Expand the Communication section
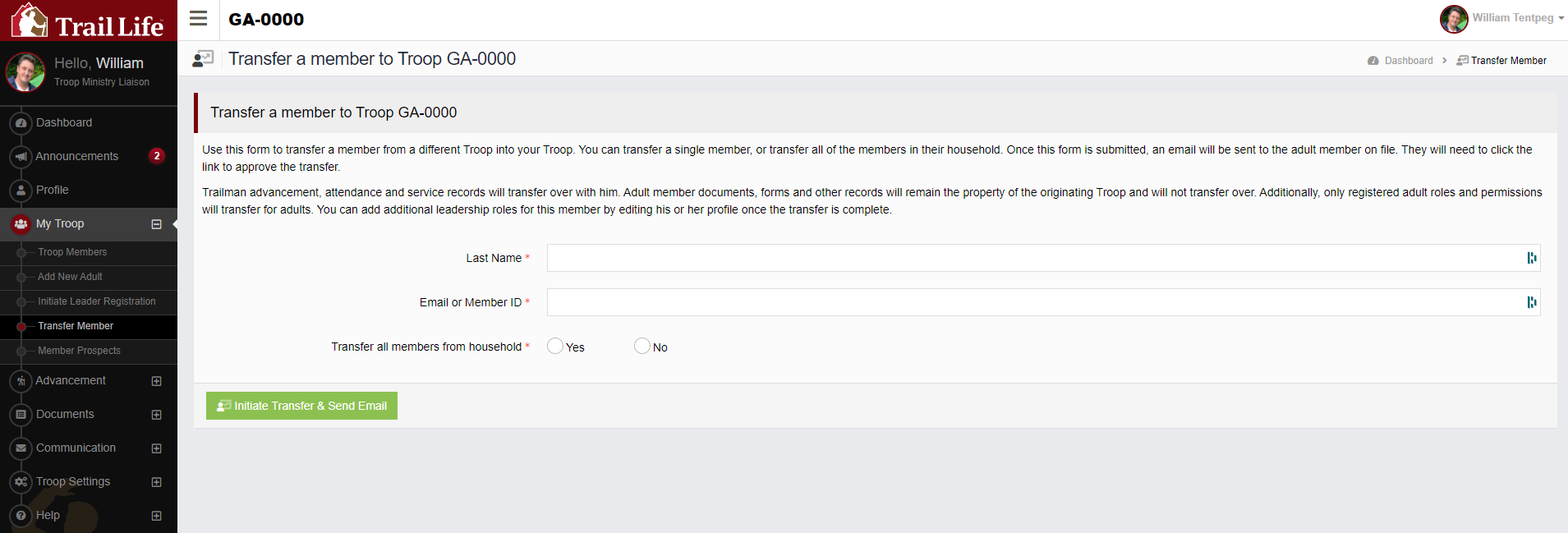1568x533 pixels. 156,448
